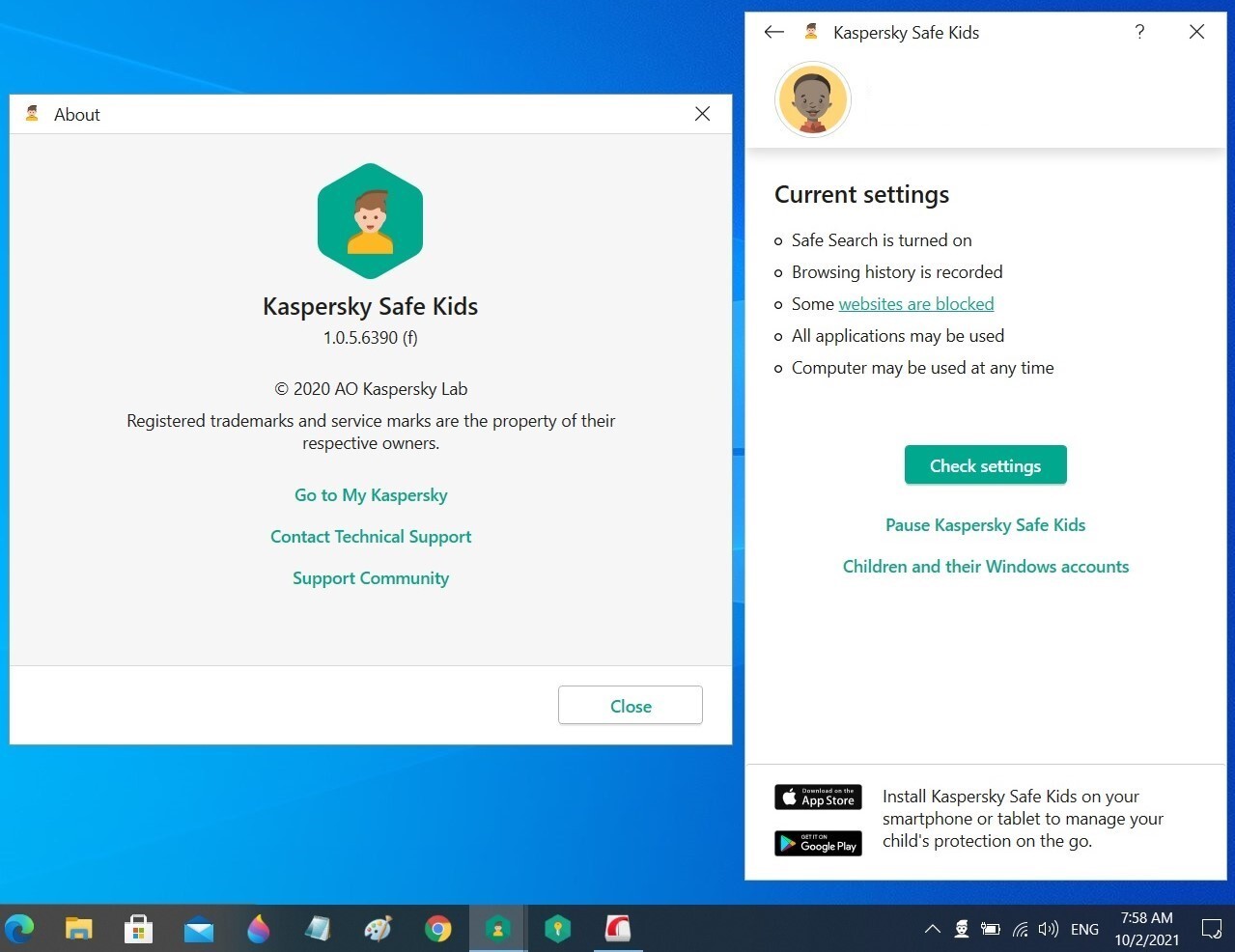This screenshot has height=952, width=1235.
Task: Click 'All applications may be used' text
Action: pos(898,336)
